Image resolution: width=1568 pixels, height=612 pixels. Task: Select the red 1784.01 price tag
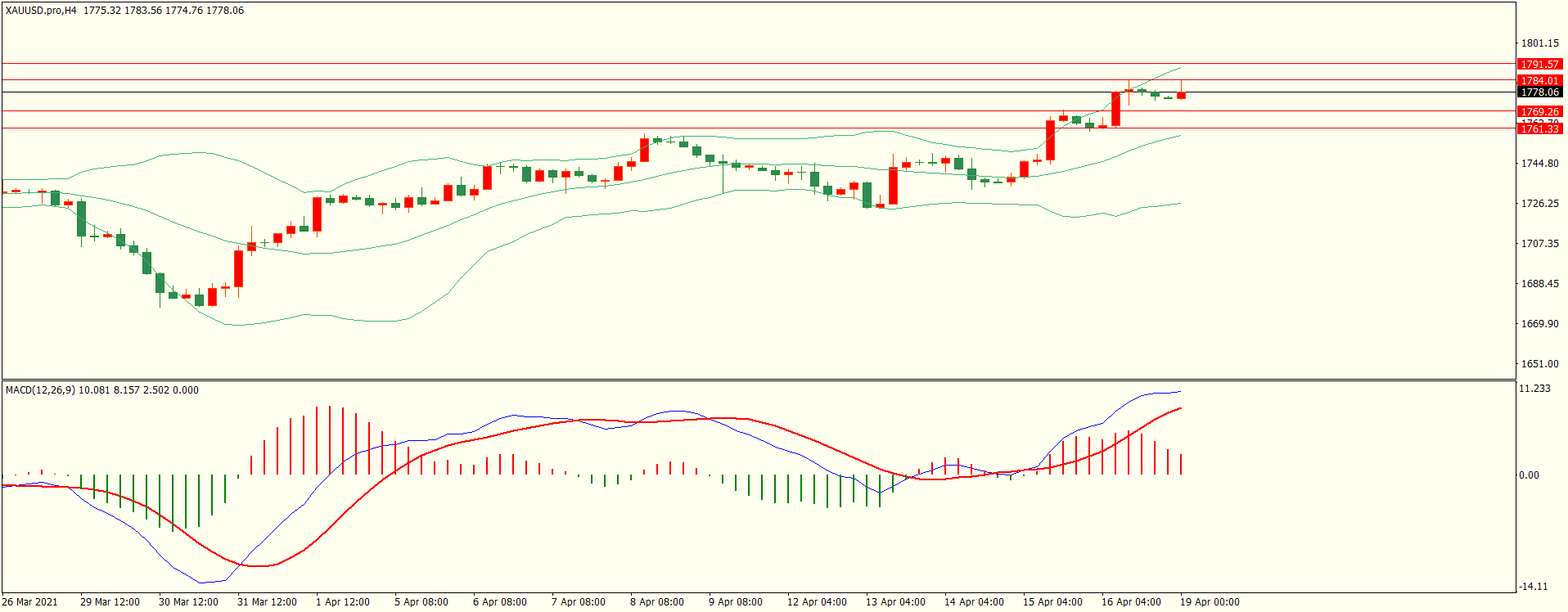pyautogui.click(x=1539, y=81)
